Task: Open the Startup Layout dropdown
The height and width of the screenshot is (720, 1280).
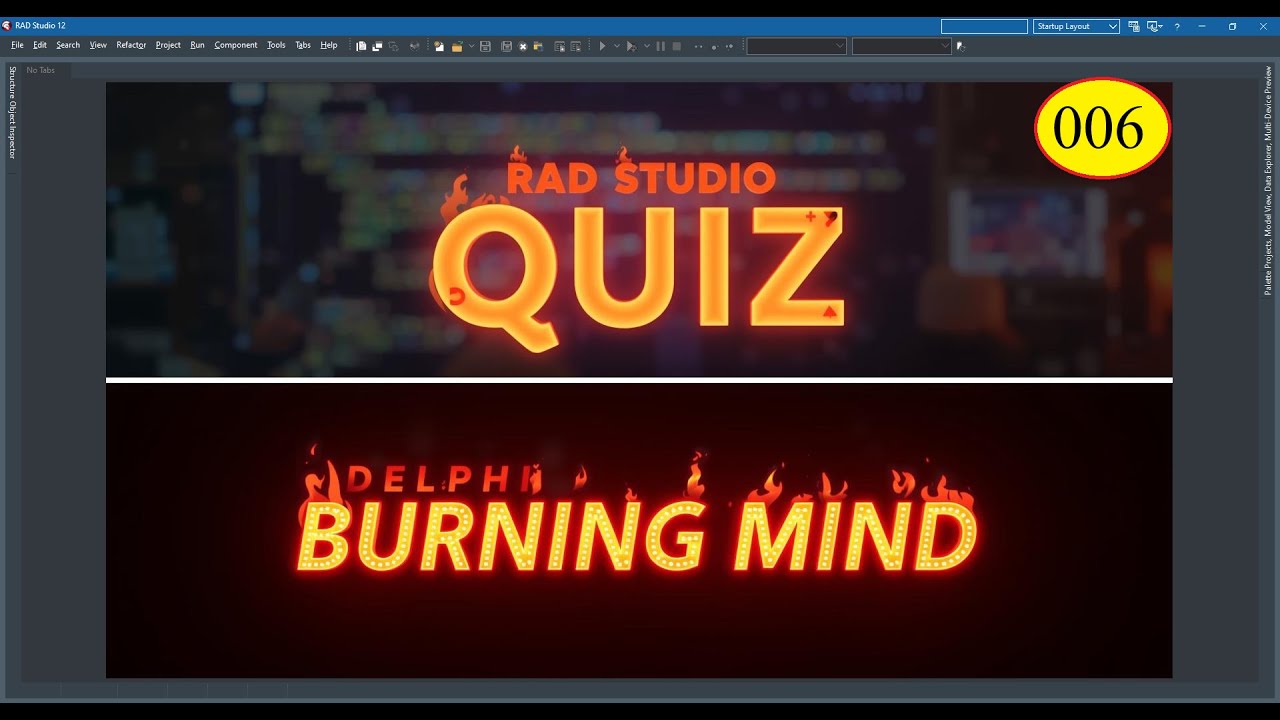Action: [1077, 26]
